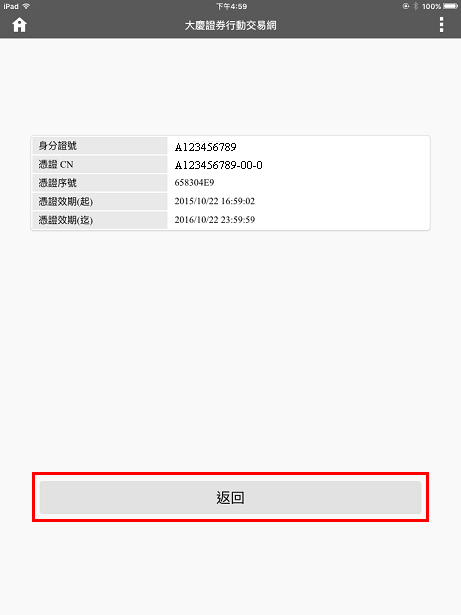461x615 pixels.
Task: Tap the 憑證效期(起) label cell
Action: point(100,201)
